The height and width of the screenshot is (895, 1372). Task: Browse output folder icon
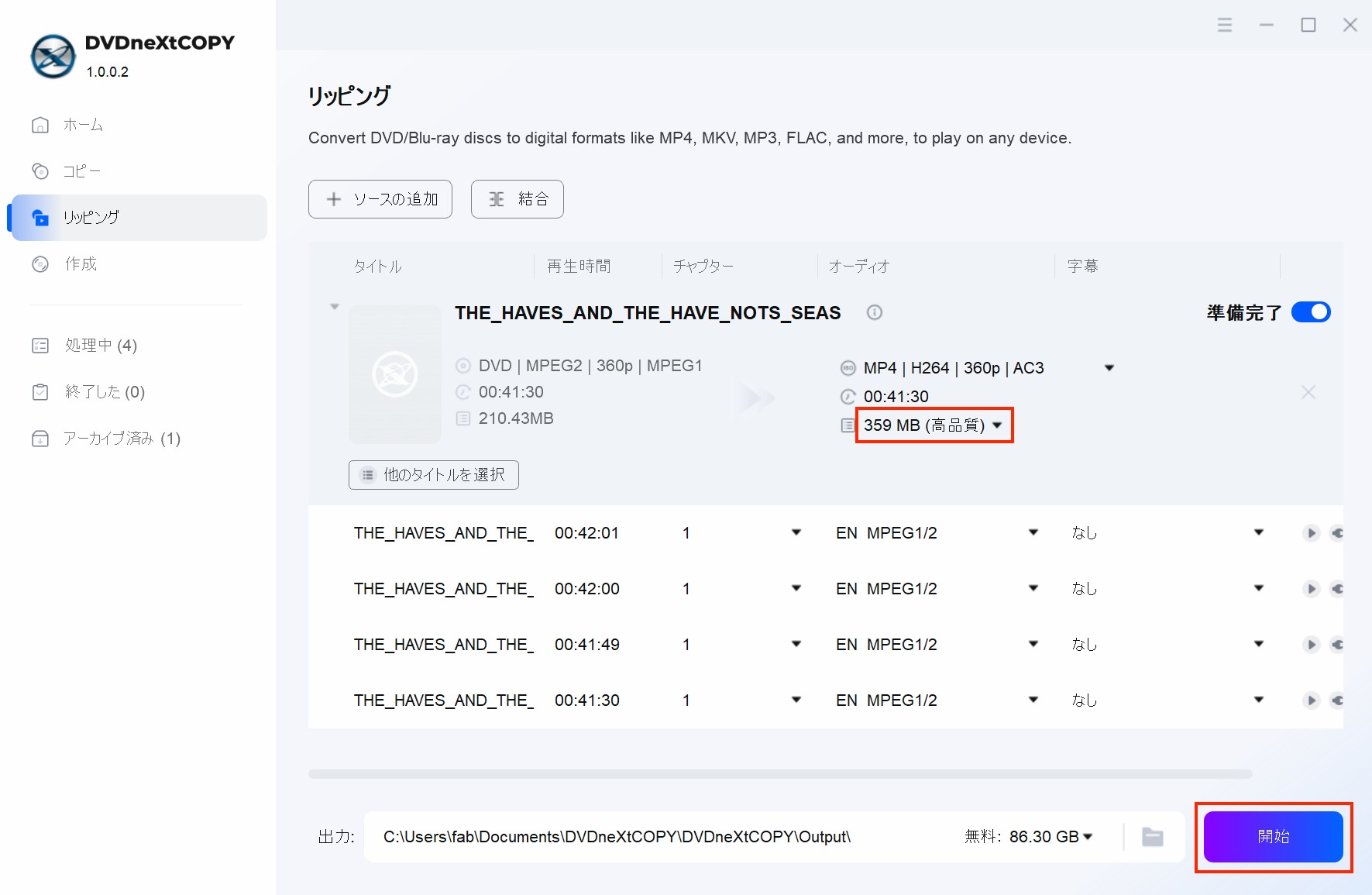1153,837
